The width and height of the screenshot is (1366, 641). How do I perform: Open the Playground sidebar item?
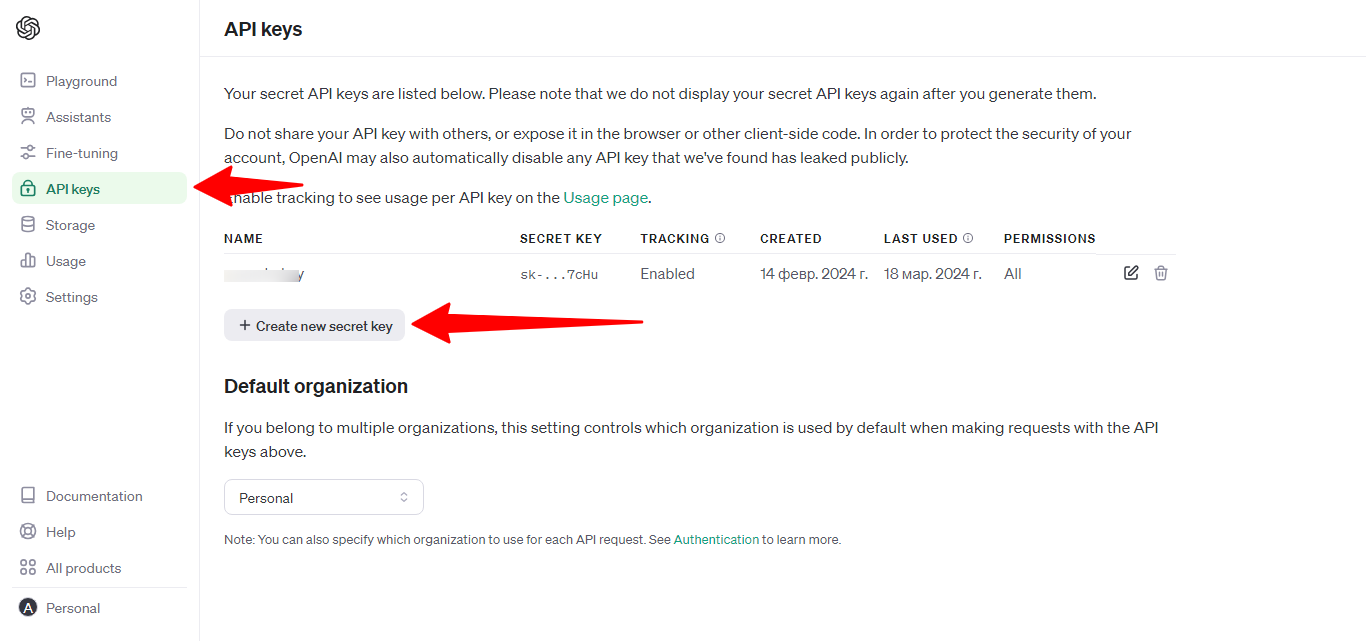[80, 81]
